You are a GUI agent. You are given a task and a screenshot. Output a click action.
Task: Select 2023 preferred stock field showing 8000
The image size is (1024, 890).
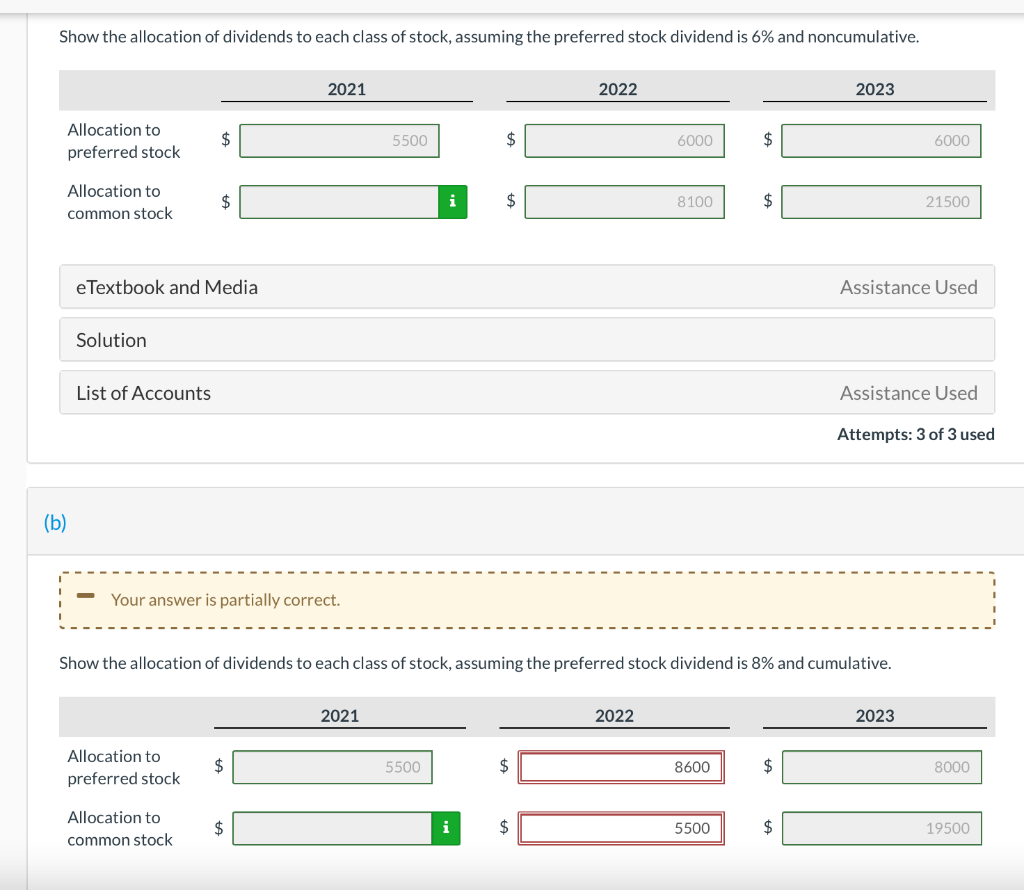pos(882,767)
